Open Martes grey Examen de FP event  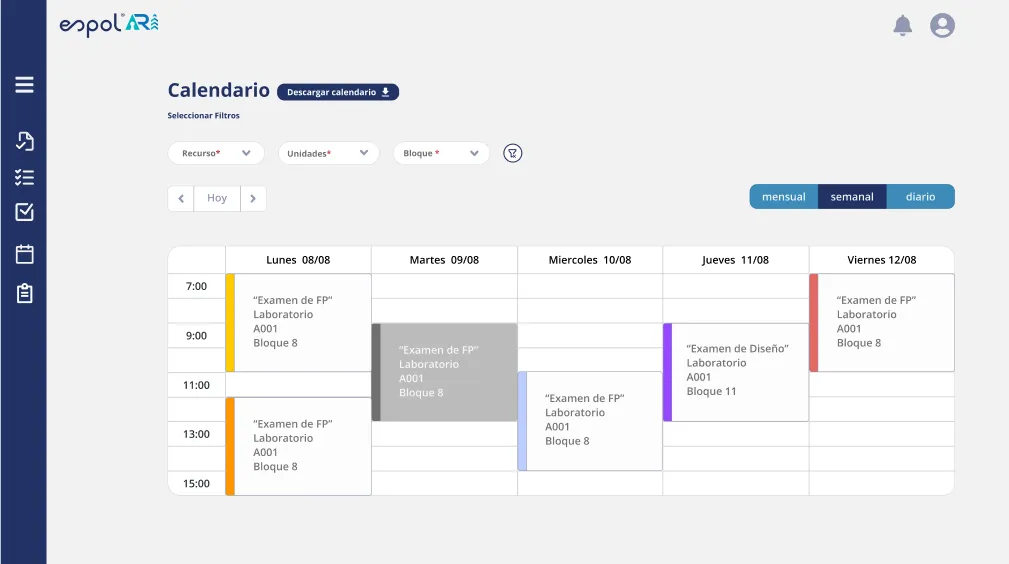[445, 372]
